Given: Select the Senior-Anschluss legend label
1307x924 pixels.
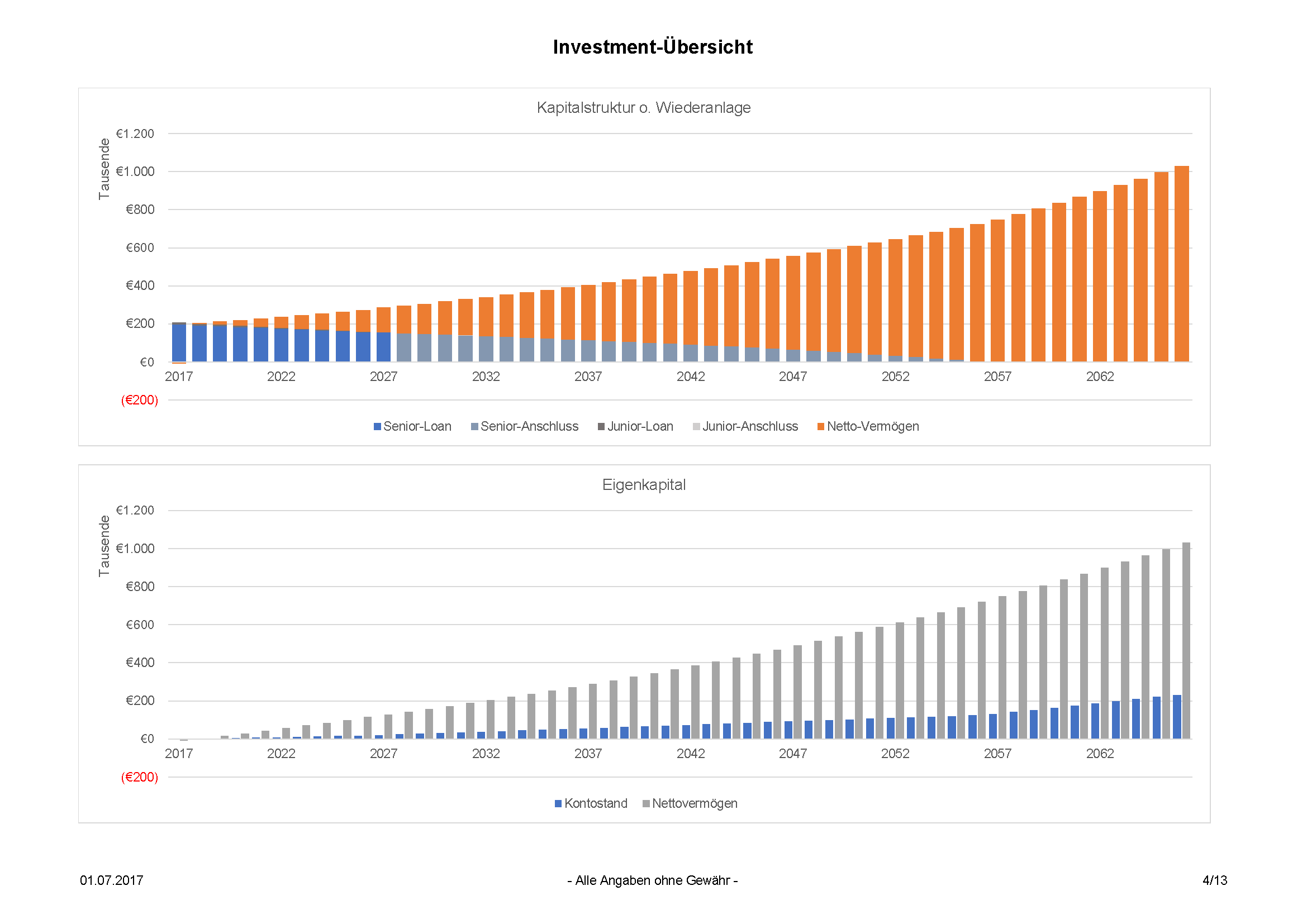Looking at the screenshot, I should 529,427.
